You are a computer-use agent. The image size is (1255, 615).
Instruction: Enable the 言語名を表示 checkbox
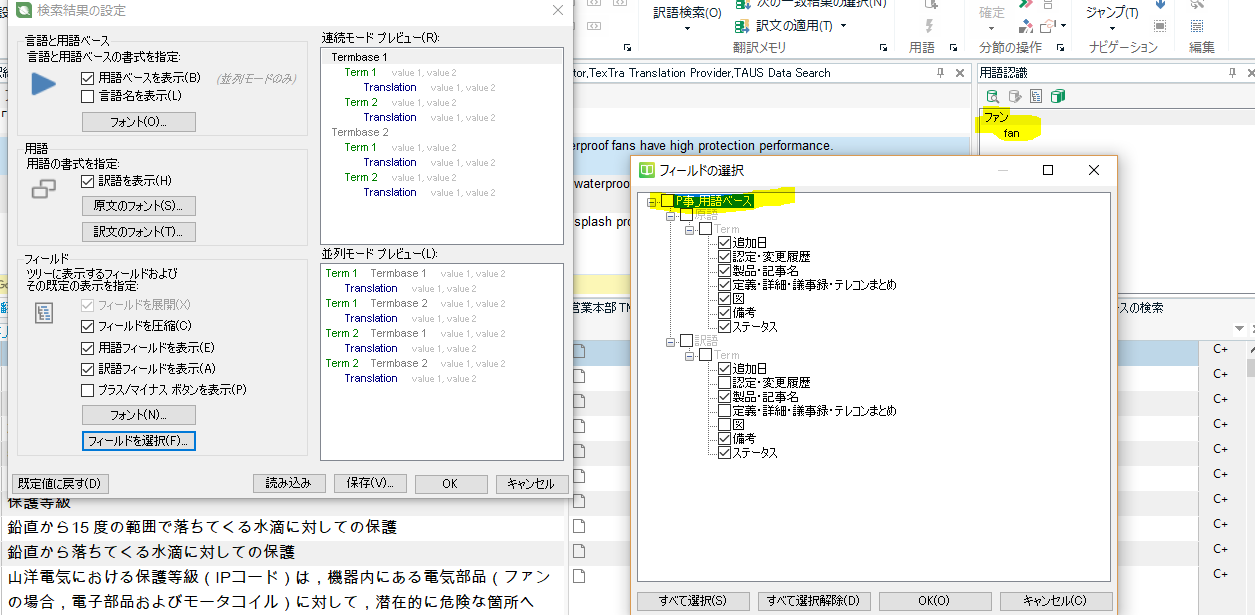(x=88, y=96)
